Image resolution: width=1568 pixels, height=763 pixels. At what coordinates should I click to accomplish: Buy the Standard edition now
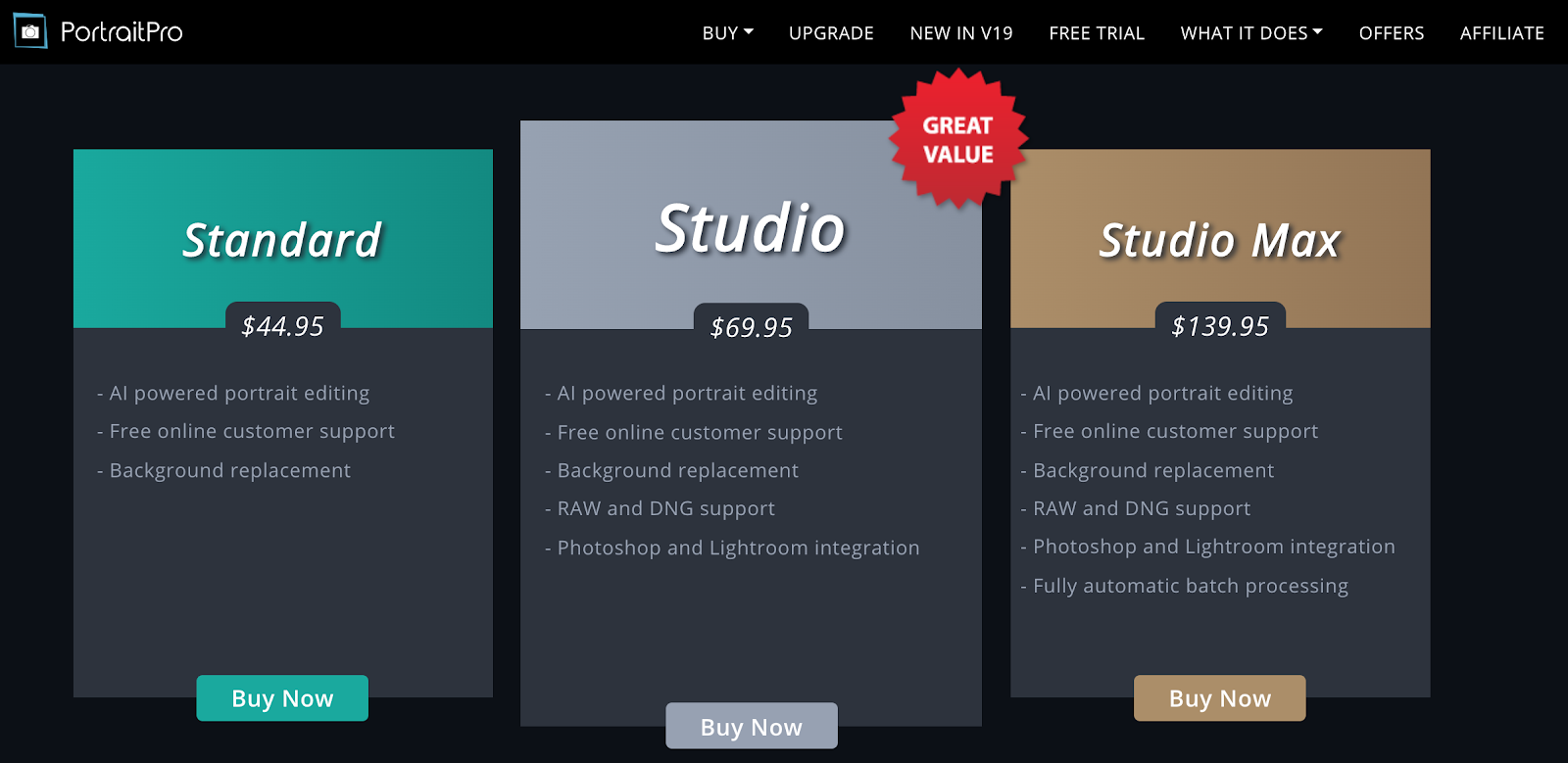[282, 698]
